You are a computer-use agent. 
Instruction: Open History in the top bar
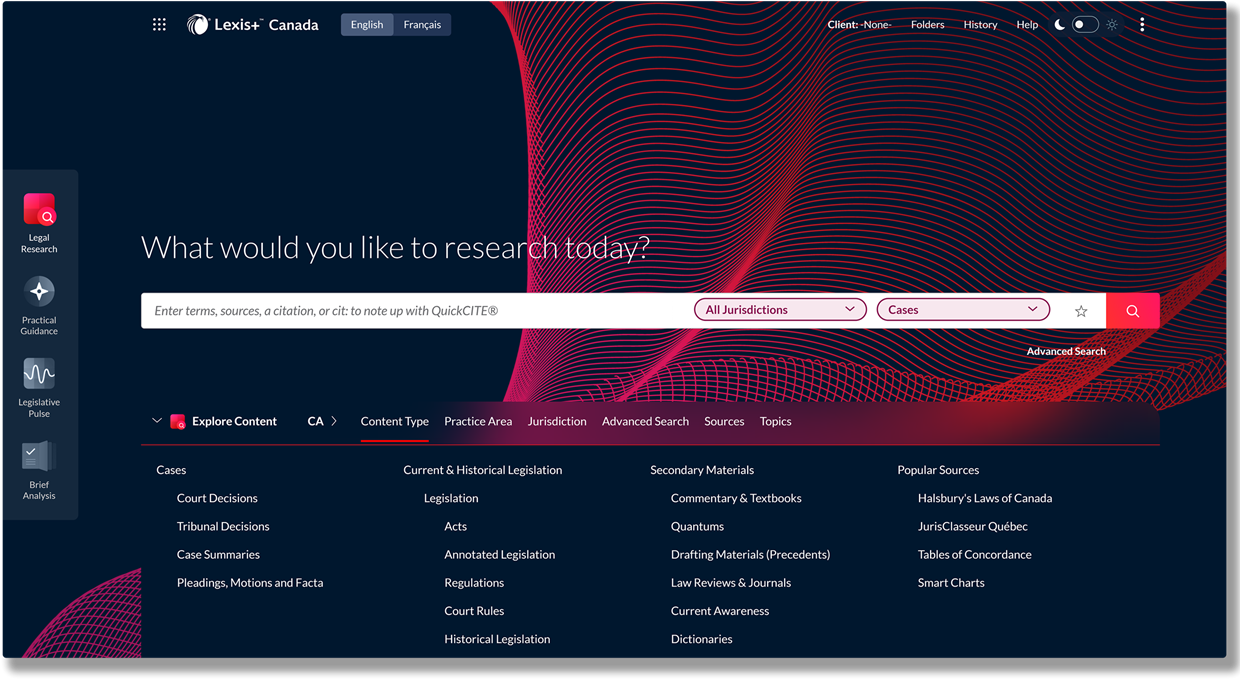[x=980, y=25]
